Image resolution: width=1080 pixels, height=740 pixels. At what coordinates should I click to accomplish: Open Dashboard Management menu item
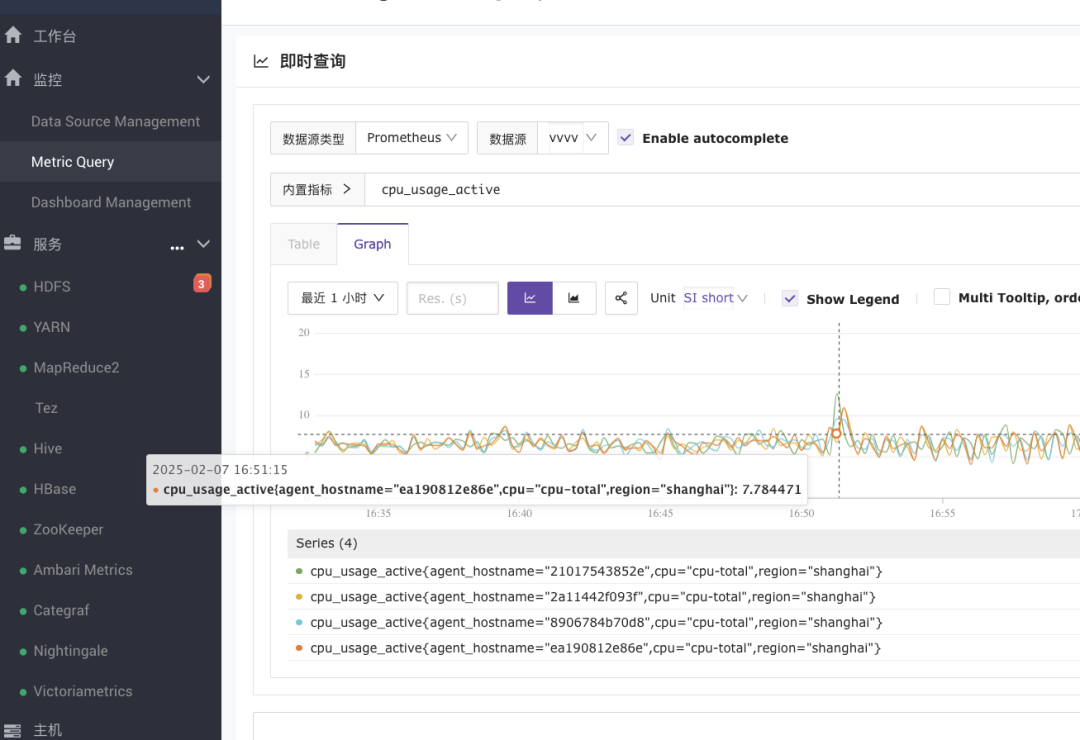point(110,203)
